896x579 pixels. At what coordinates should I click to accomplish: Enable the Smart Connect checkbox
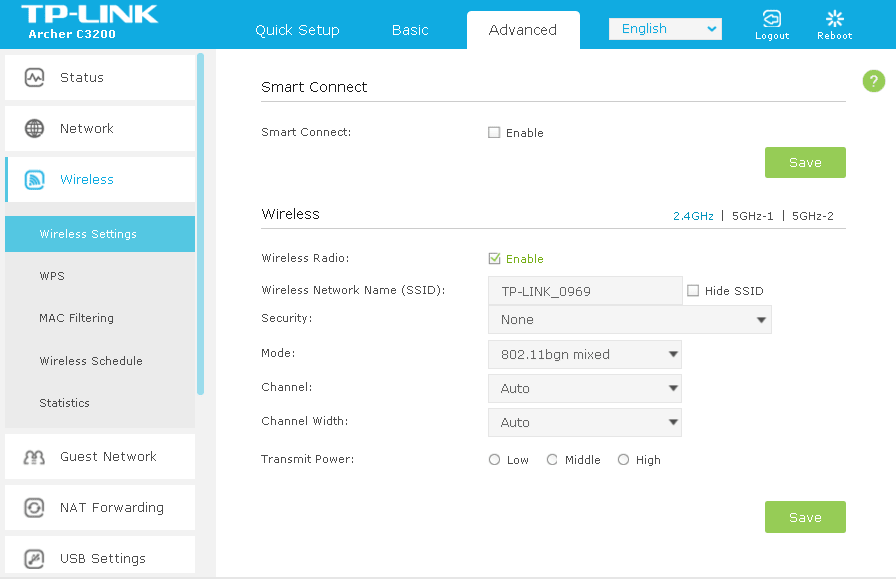[x=494, y=133]
